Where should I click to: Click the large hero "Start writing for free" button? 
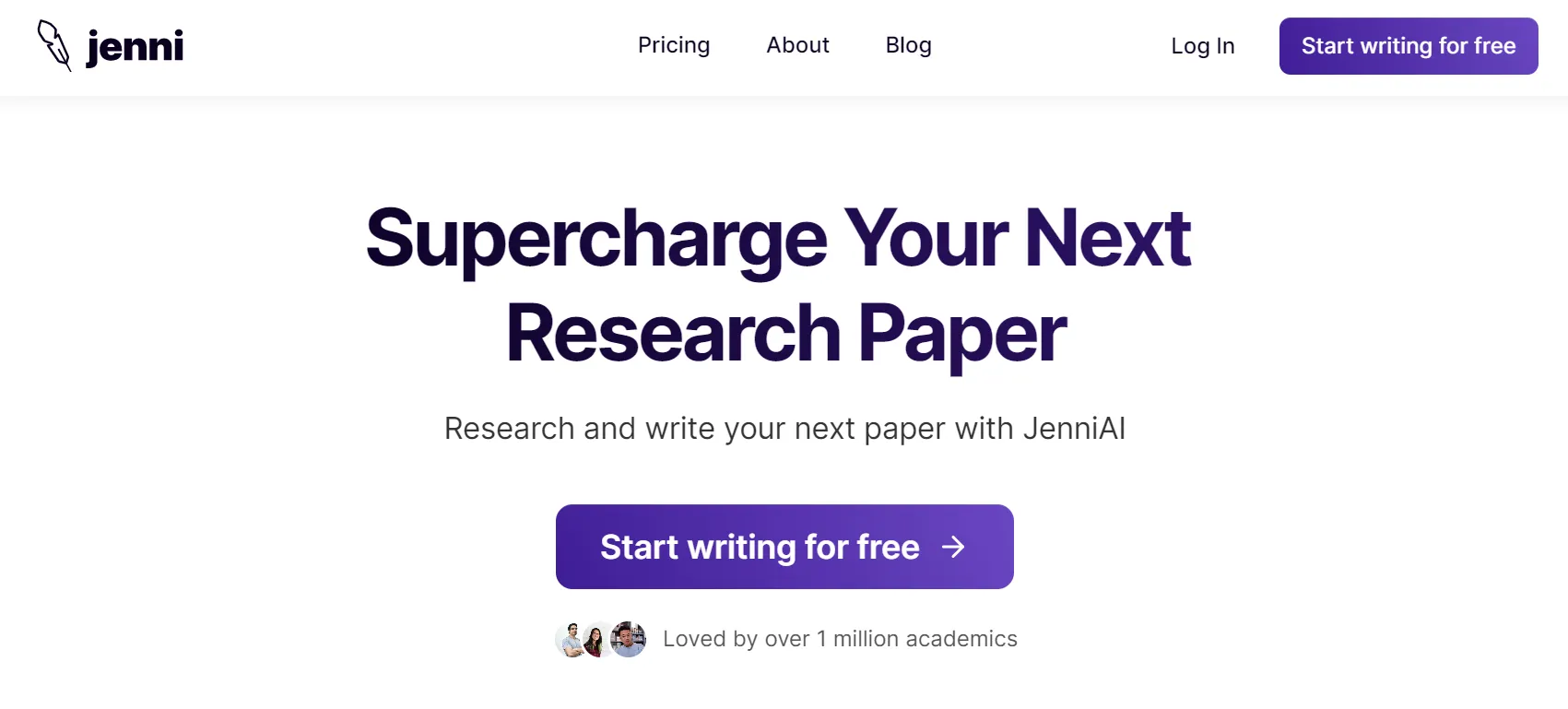pos(759,547)
